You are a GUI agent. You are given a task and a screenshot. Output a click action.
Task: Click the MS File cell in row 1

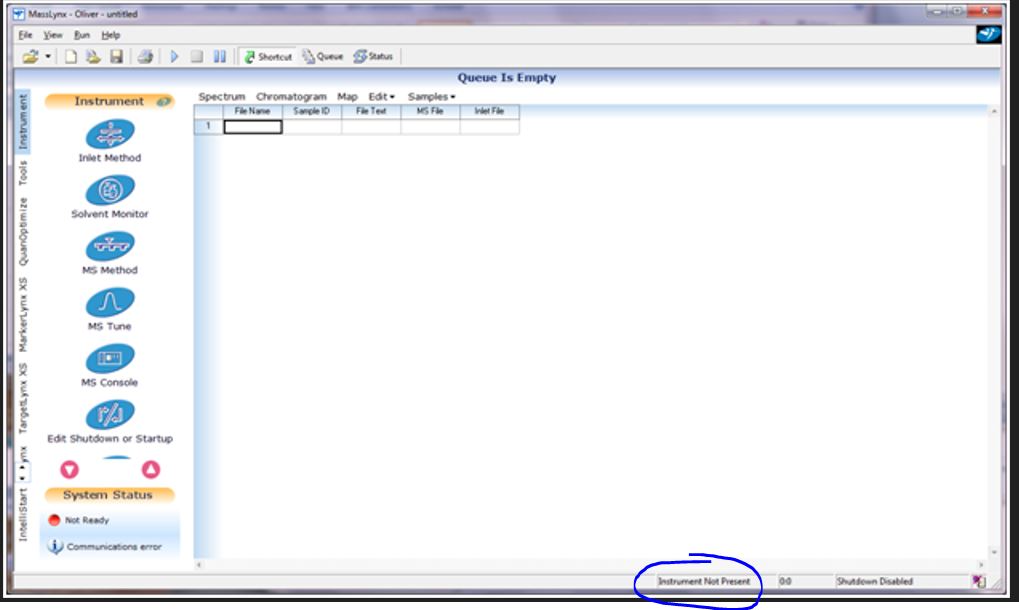pos(430,127)
